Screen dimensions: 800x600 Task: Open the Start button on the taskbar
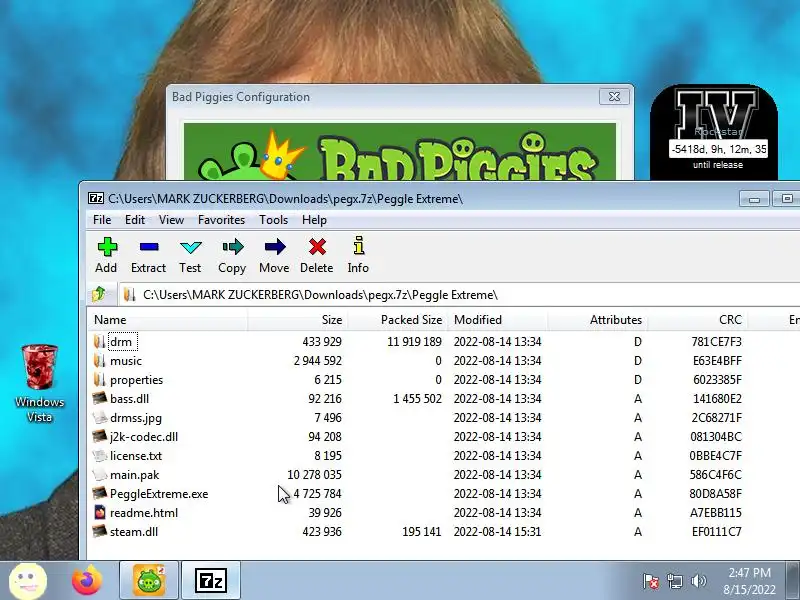28,581
